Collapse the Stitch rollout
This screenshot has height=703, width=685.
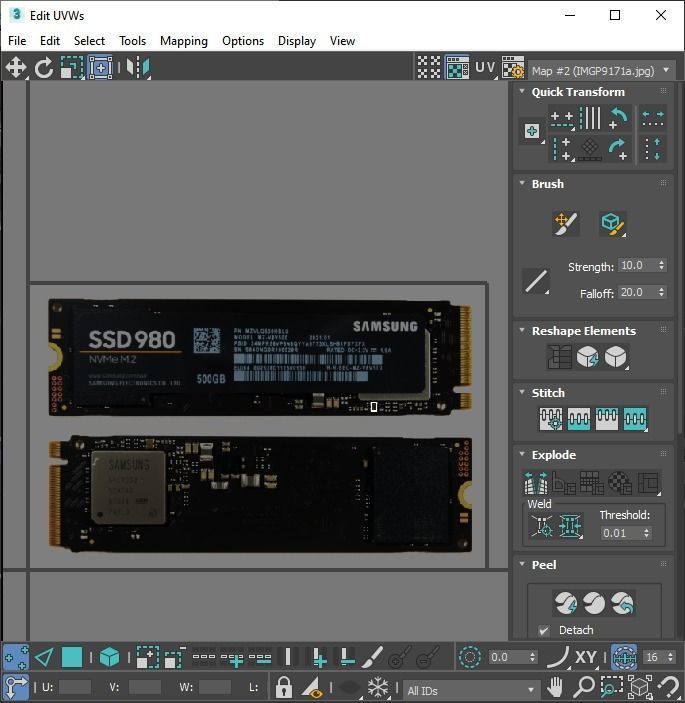[x=522, y=392]
